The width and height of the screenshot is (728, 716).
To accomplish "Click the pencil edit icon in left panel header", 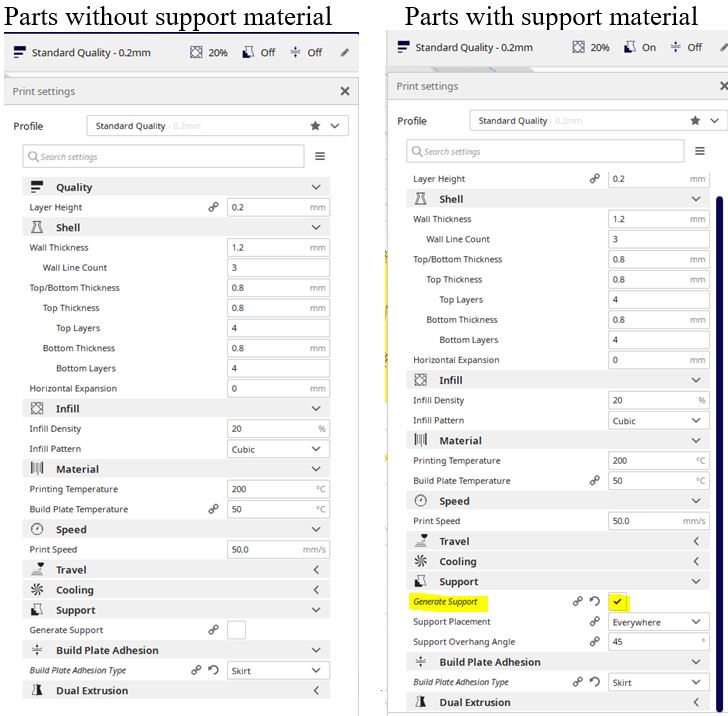I will (344, 52).
